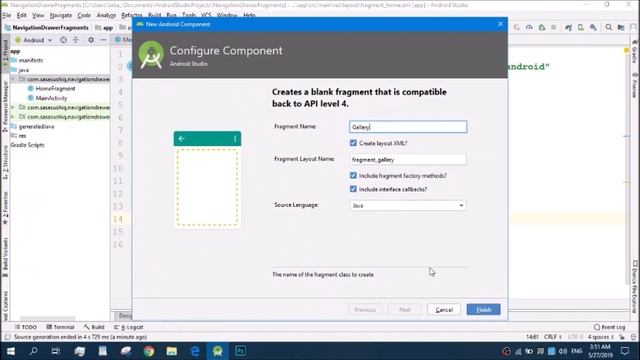Viewport: 640px width, 360px height.
Task: Open the Edit menu
Action: click(22, 15)
